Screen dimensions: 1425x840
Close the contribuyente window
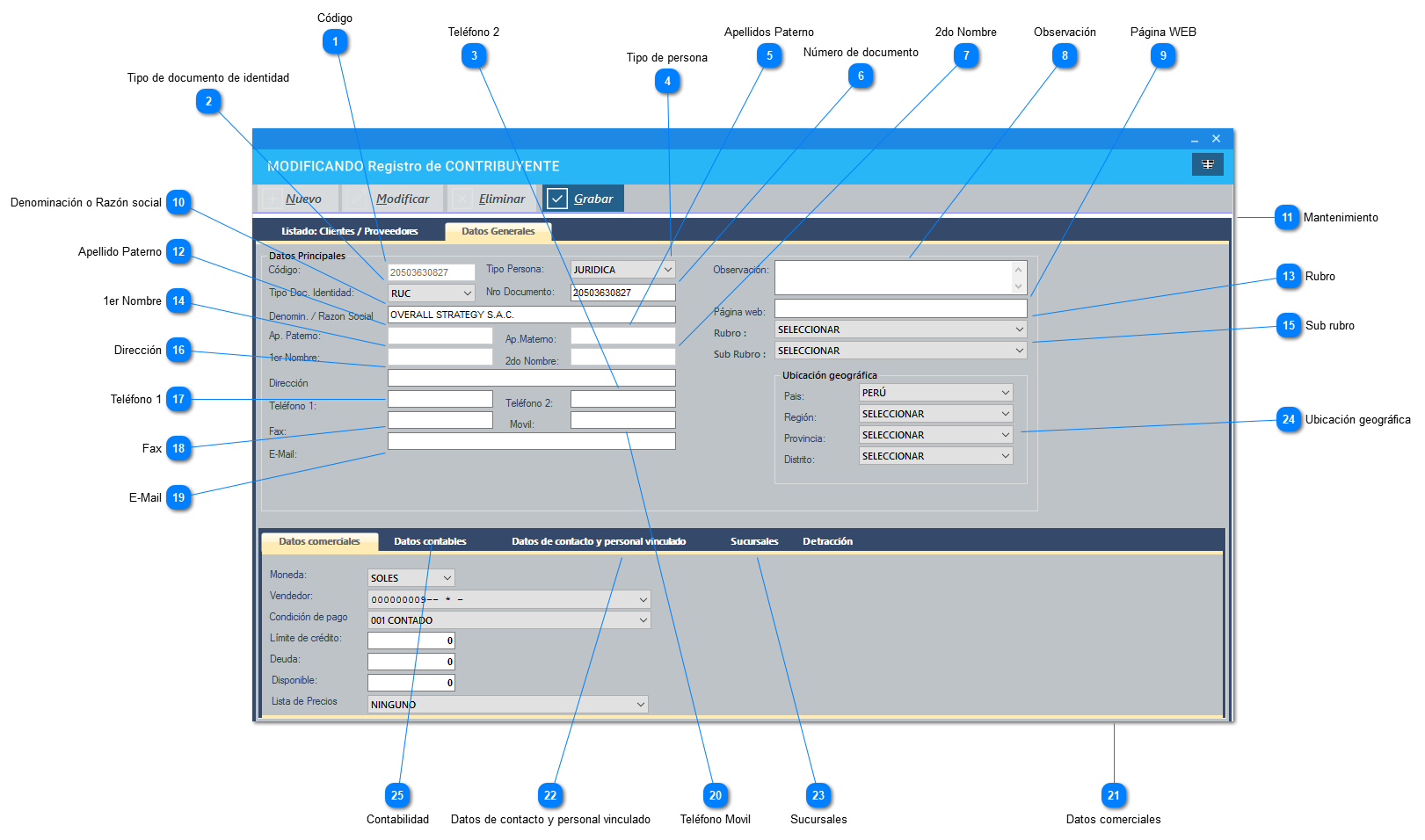pos(1217,139)
